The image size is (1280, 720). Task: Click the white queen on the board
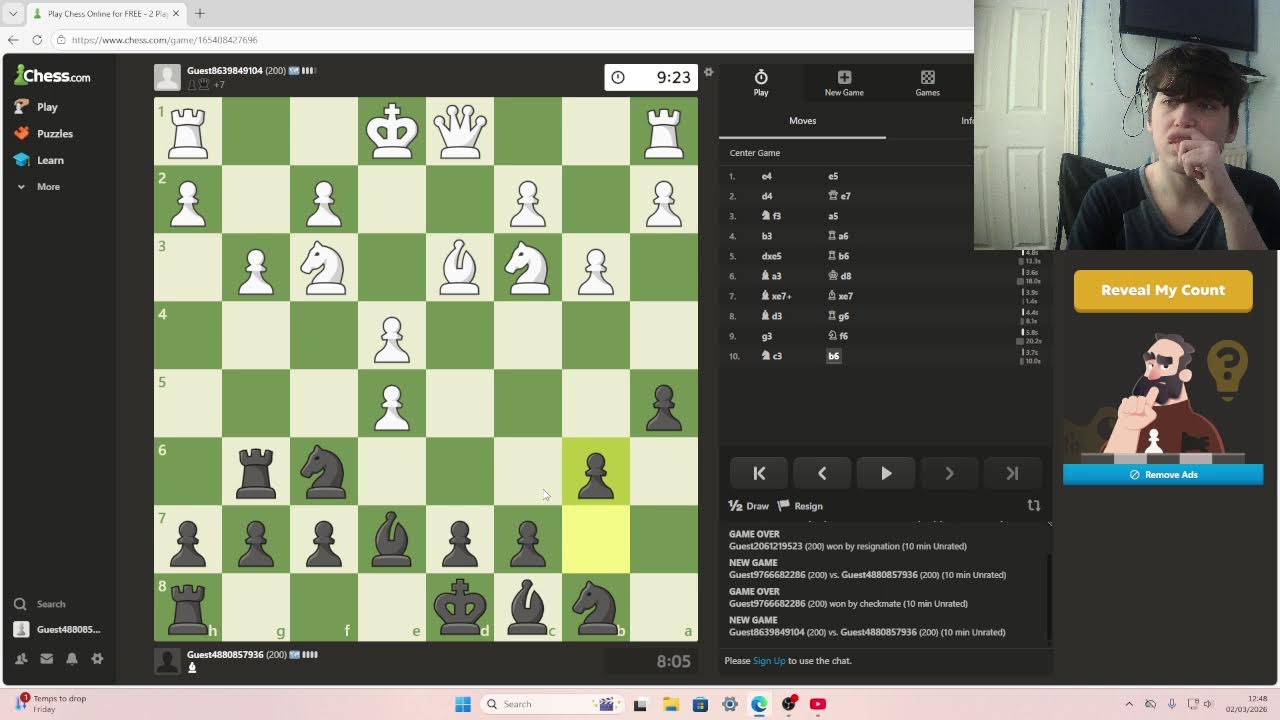coord(460,131)
